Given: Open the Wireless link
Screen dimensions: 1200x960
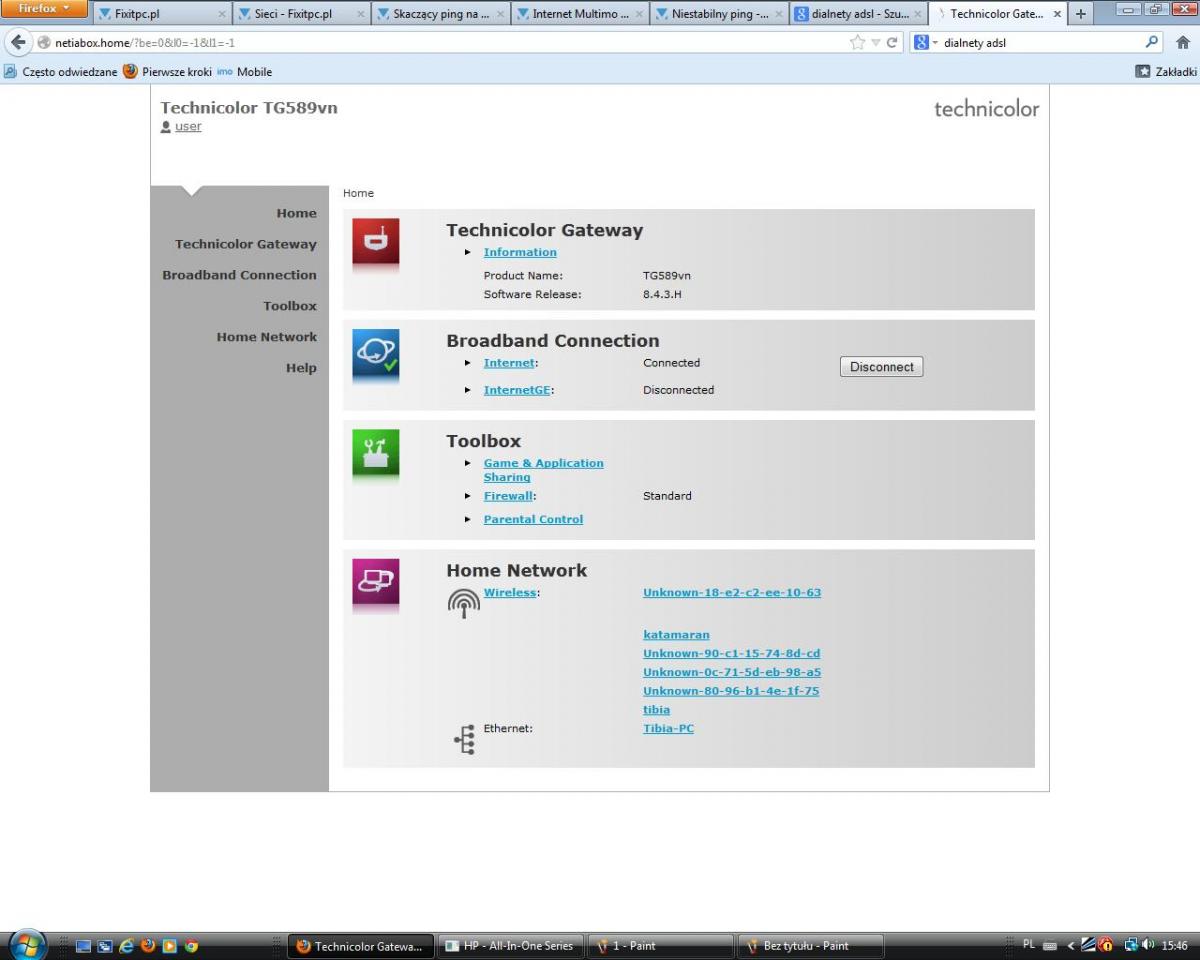Looking at the screenshot, I should click(x=510, y=593).
